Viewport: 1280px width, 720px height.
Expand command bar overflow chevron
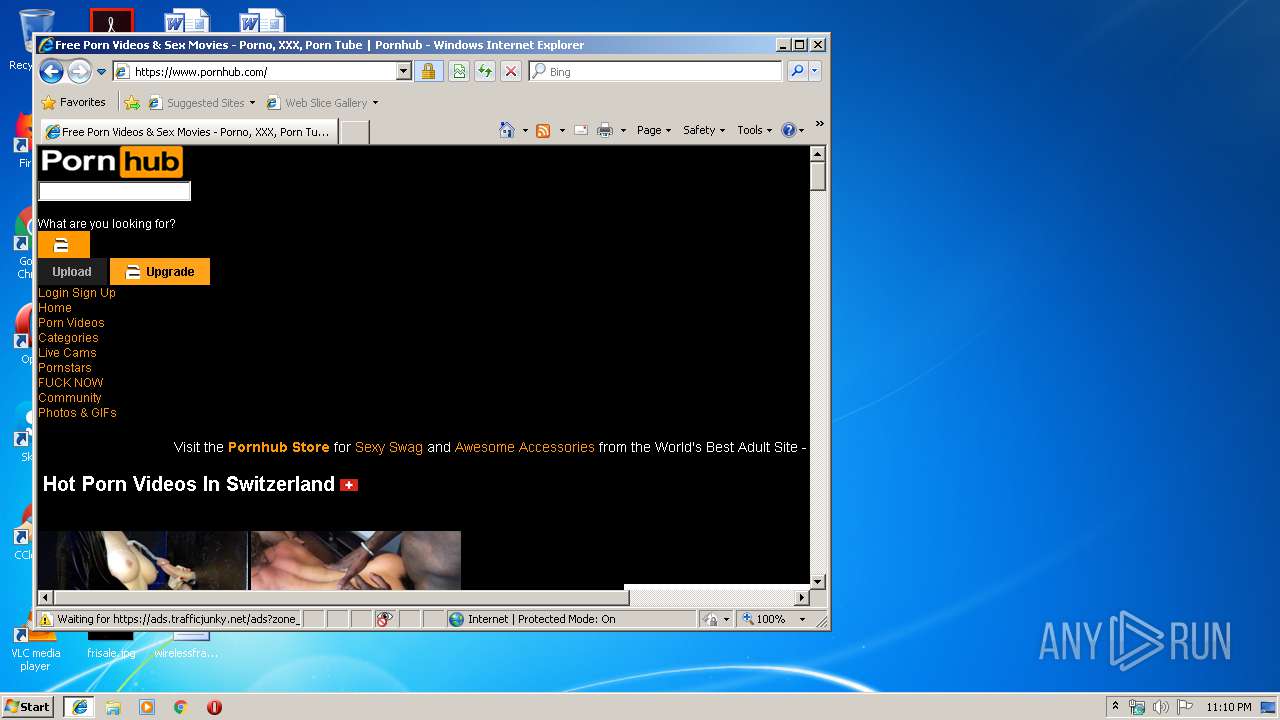tap(819, 125)
